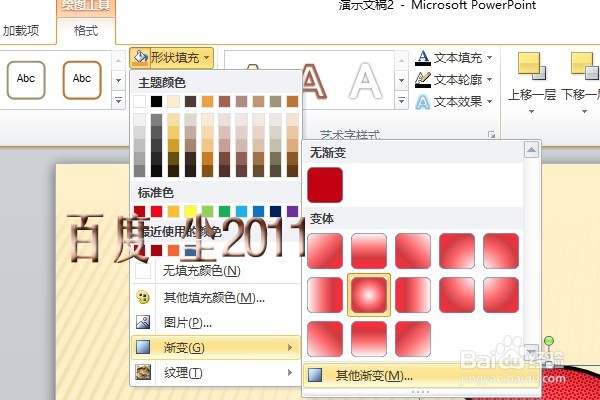Open the 文本填充 text fill dropdown arrow

pyautogui.click(x=489, y=58)
